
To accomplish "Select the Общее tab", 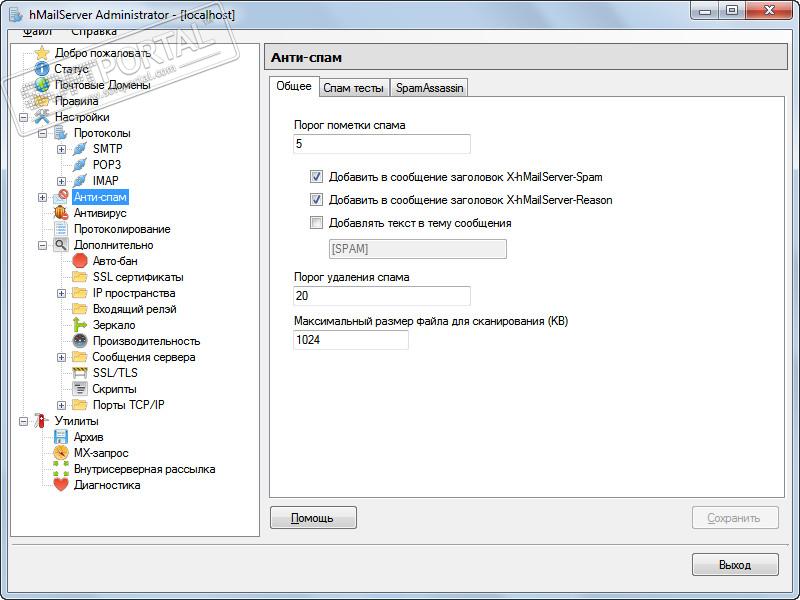I will point(294,86).
